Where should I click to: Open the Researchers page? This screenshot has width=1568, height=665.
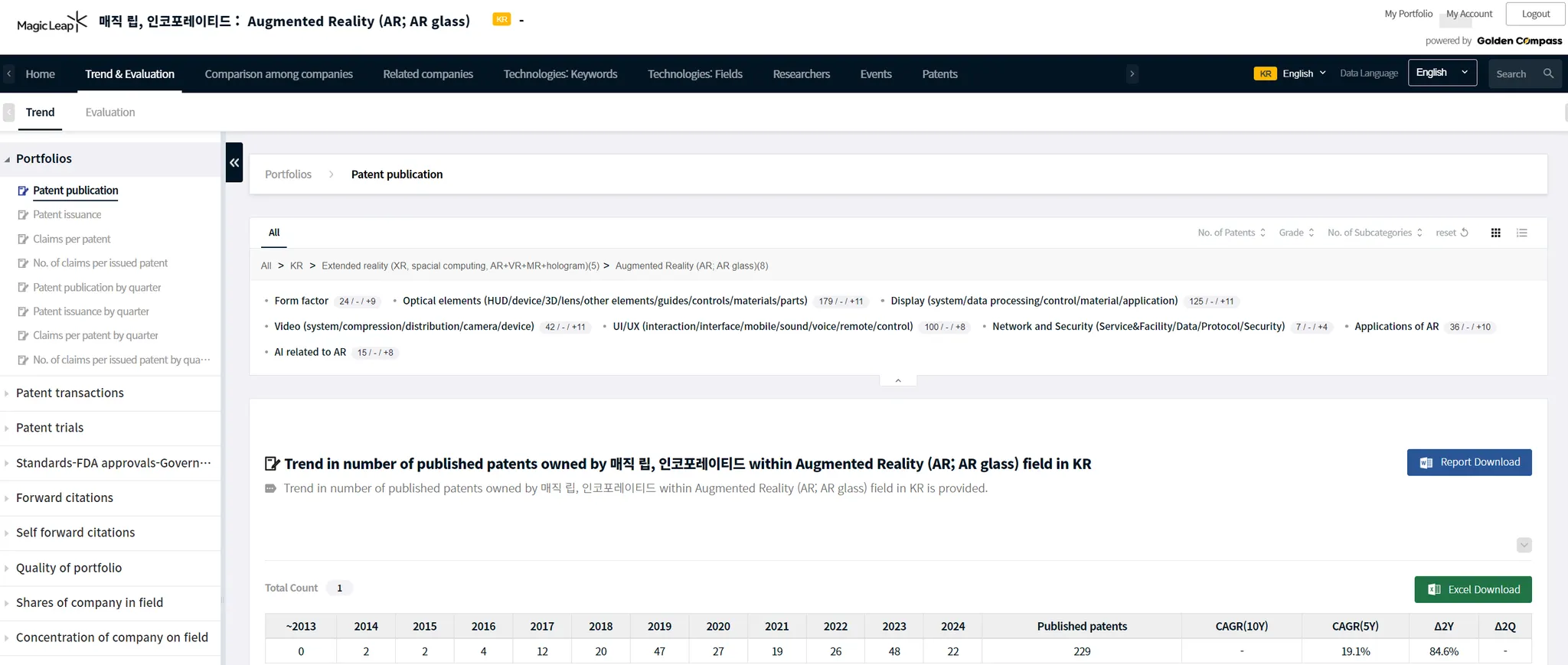pos(802,74)
